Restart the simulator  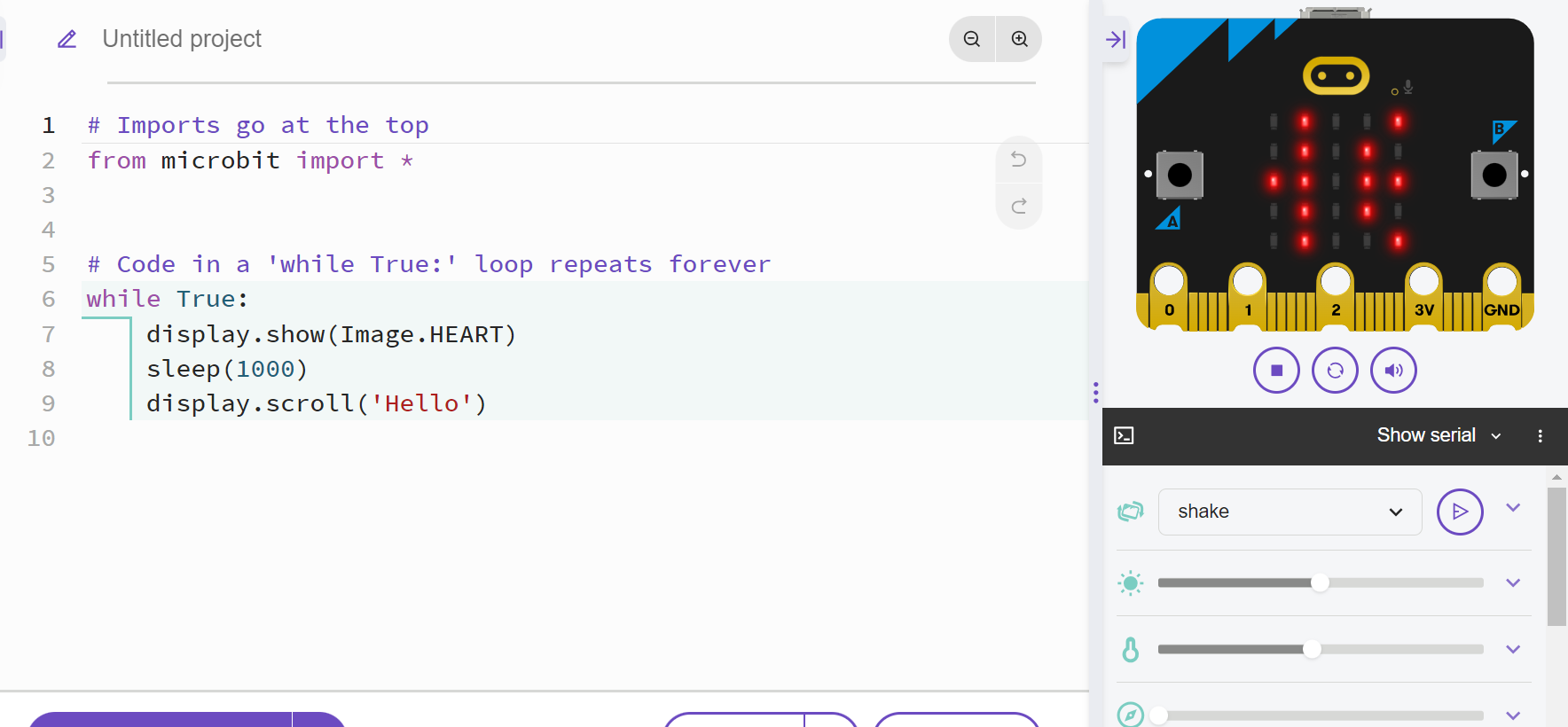(1335, 370)
